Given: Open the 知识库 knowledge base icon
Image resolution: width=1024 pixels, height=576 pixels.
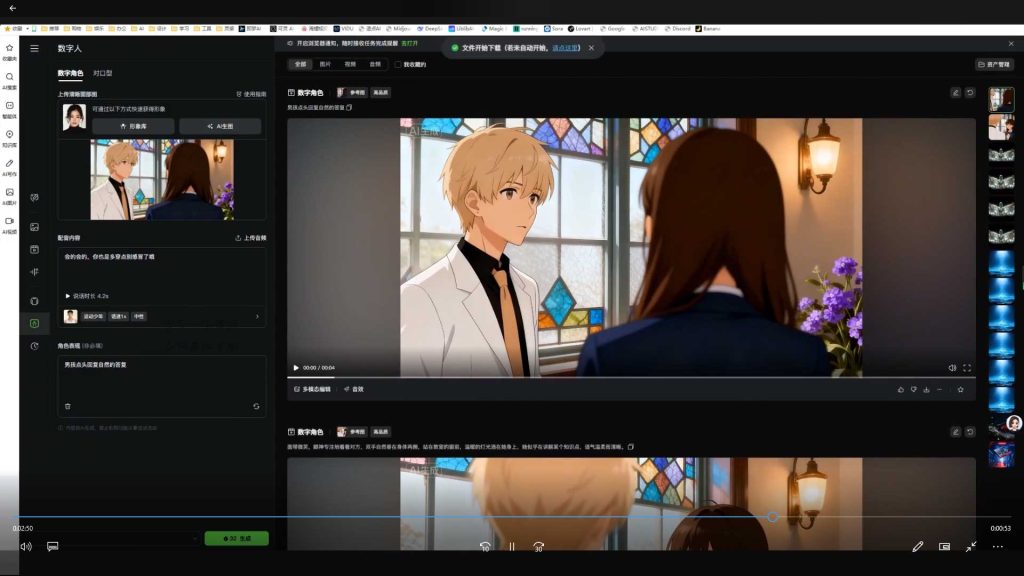Looking at the screenshot, I should click(x=9, y=137).
